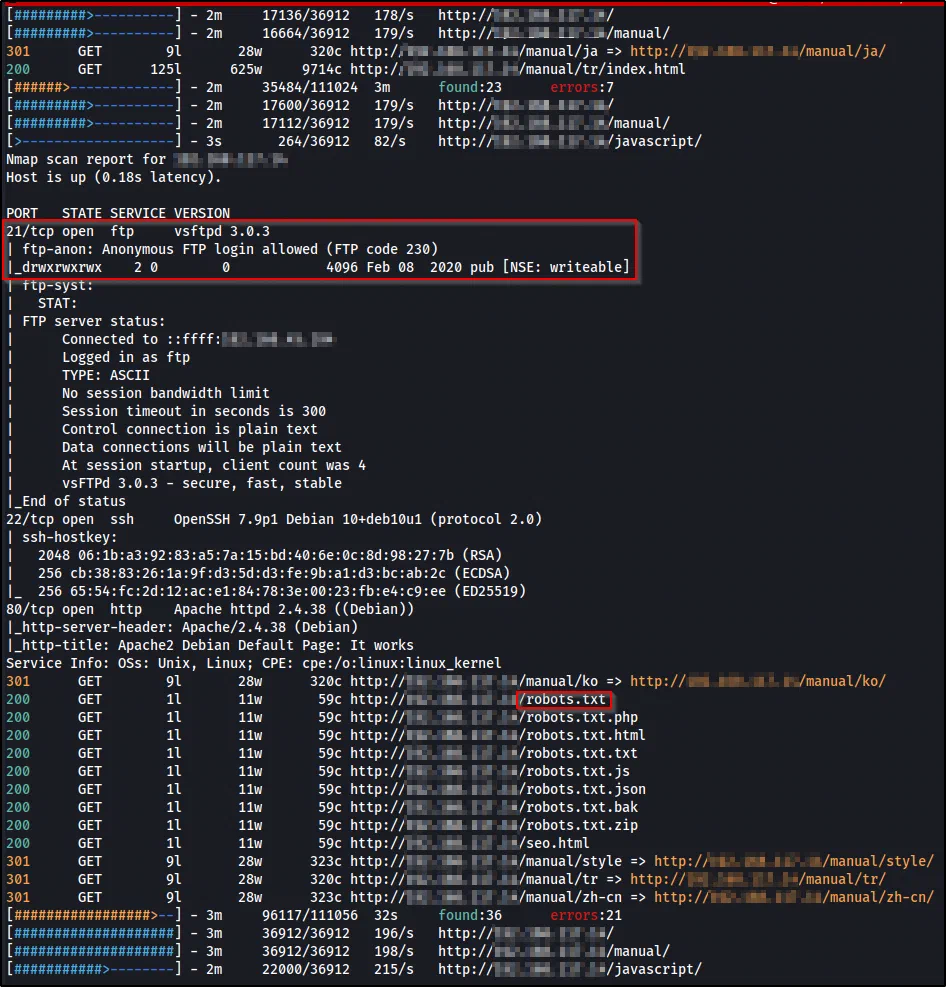Viewport: 946px width, 987px height.
Task: Click 'Host is up (0.18s latency).' line
Action: click(114, 178)
